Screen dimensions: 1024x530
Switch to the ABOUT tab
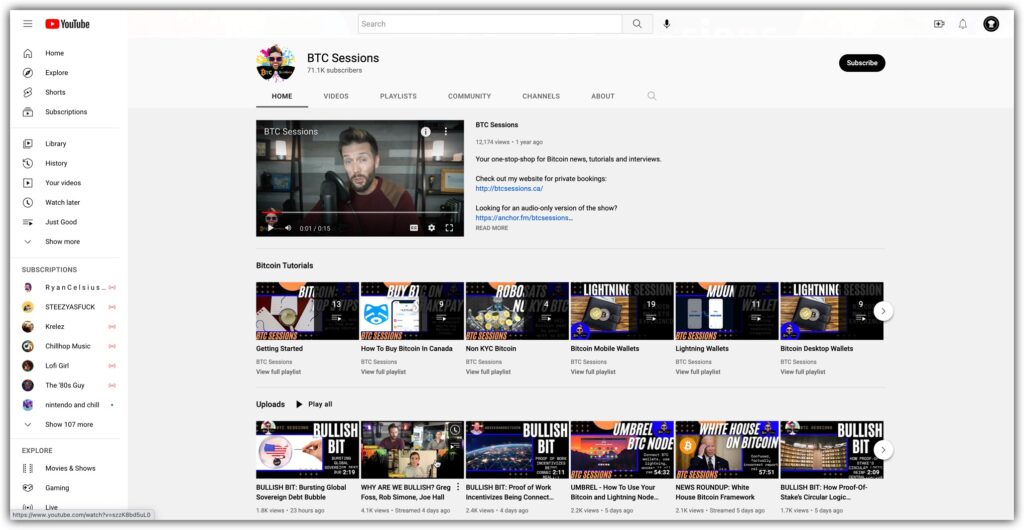(x=602, y=96)
